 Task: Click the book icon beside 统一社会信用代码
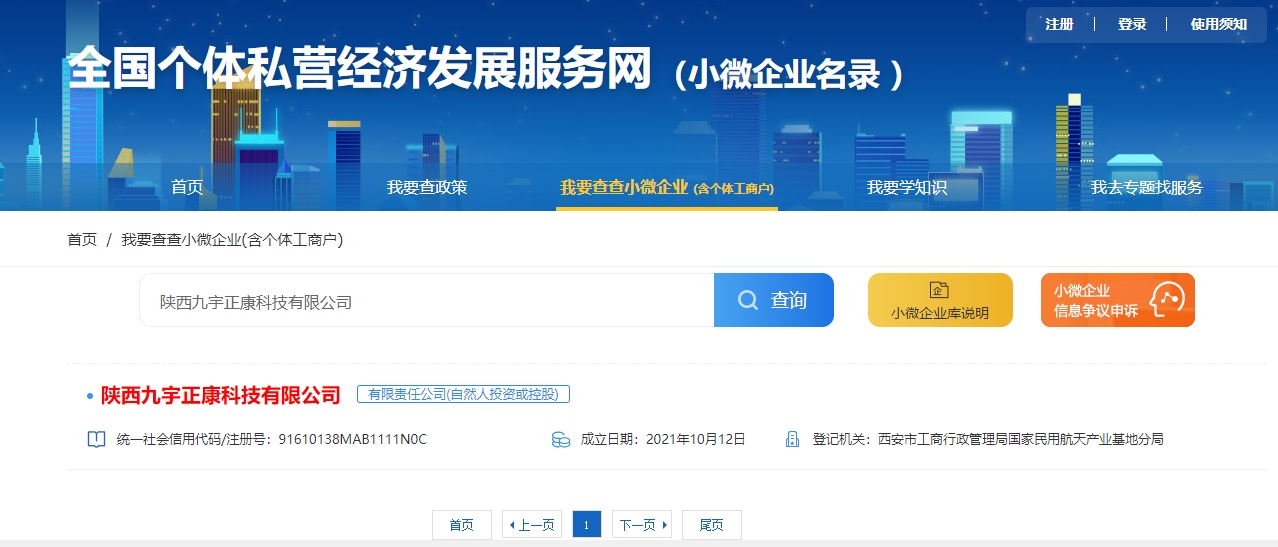(96, 439)
